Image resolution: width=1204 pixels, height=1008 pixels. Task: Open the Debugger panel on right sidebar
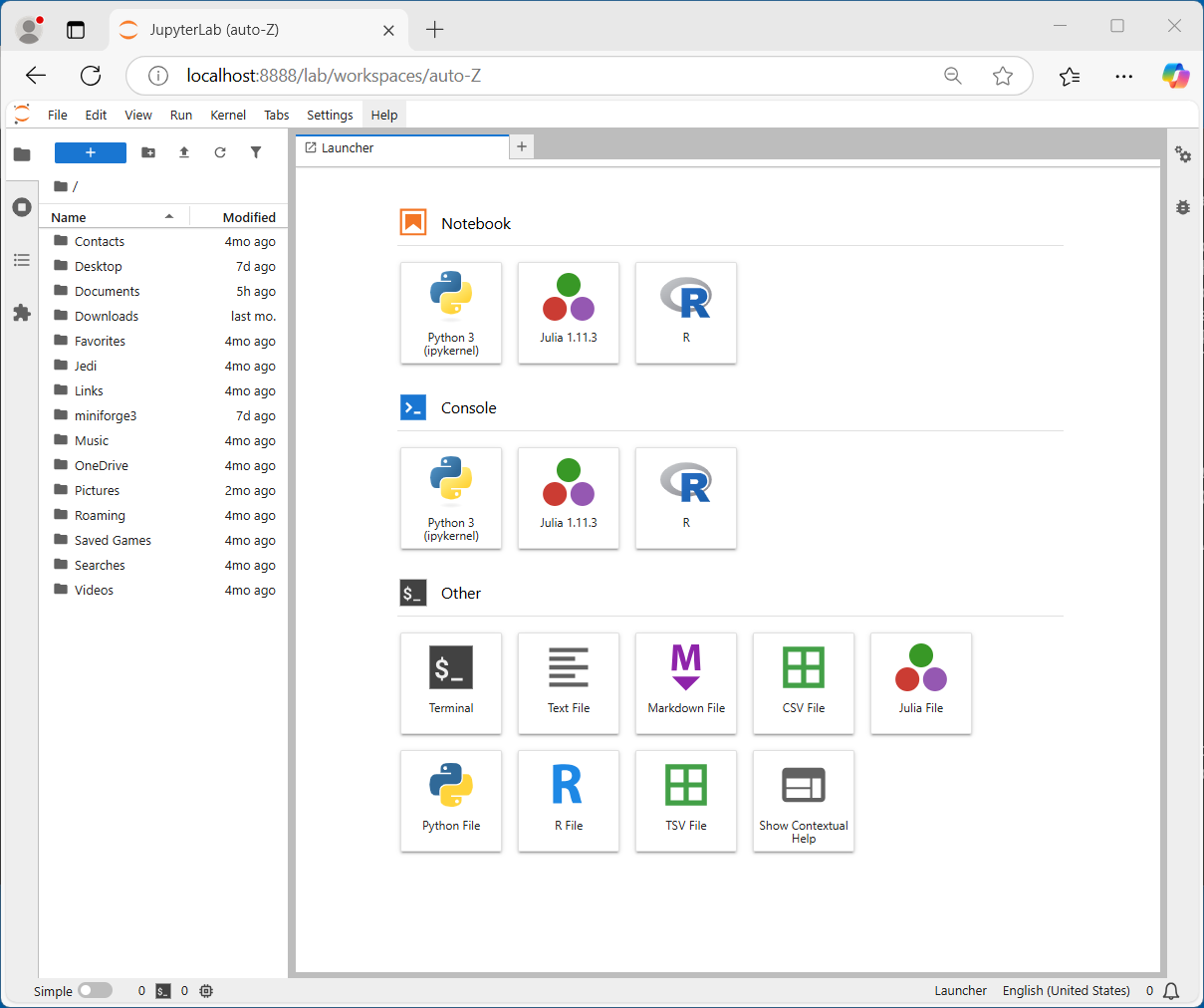[1183, 207]
